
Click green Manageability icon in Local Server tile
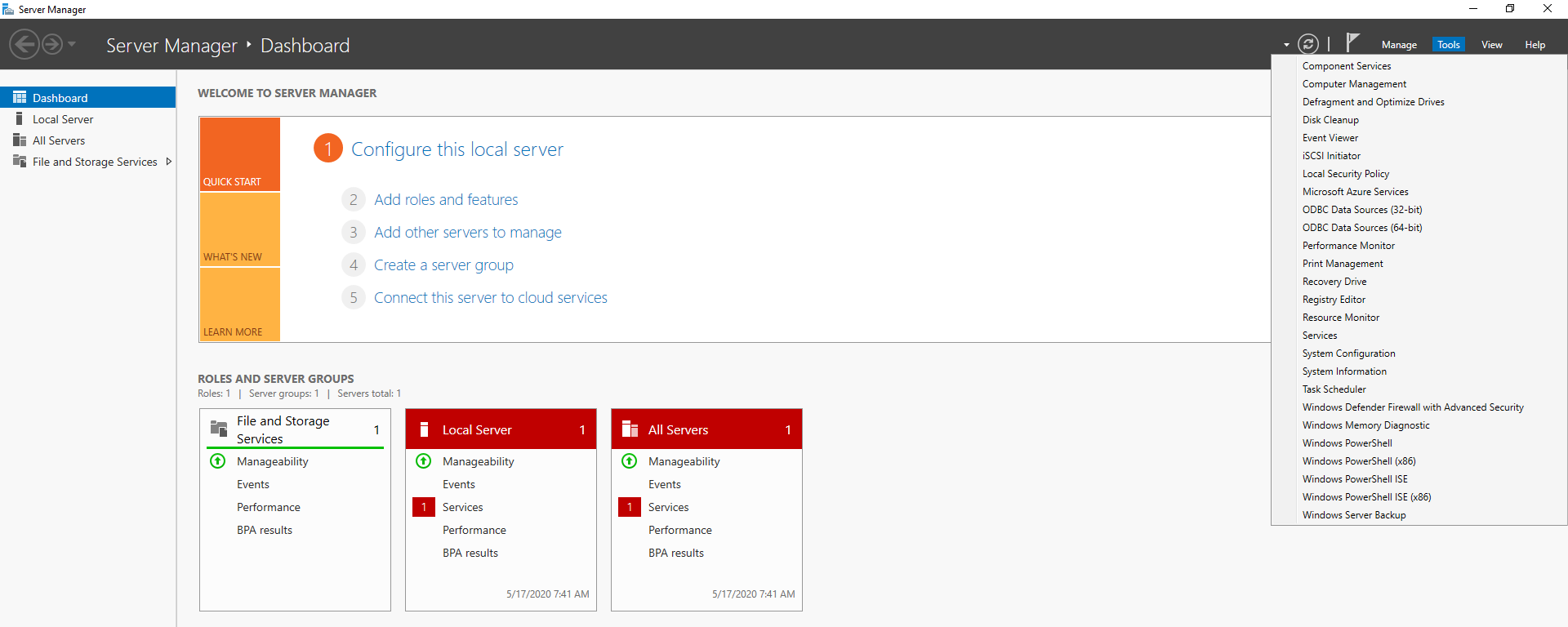[x=423, y=461]
